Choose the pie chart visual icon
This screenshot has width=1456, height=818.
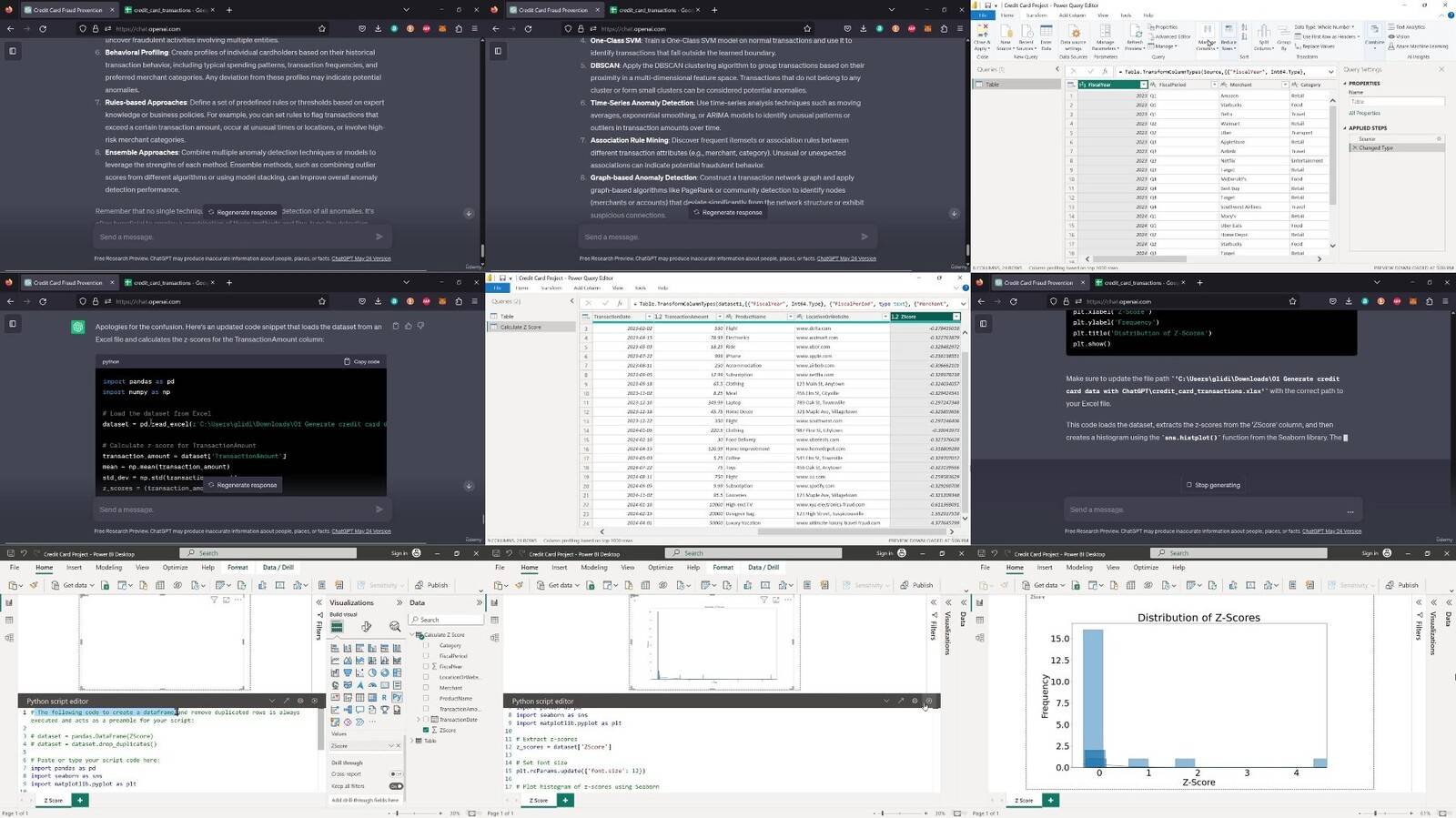(x=372, y=672)
